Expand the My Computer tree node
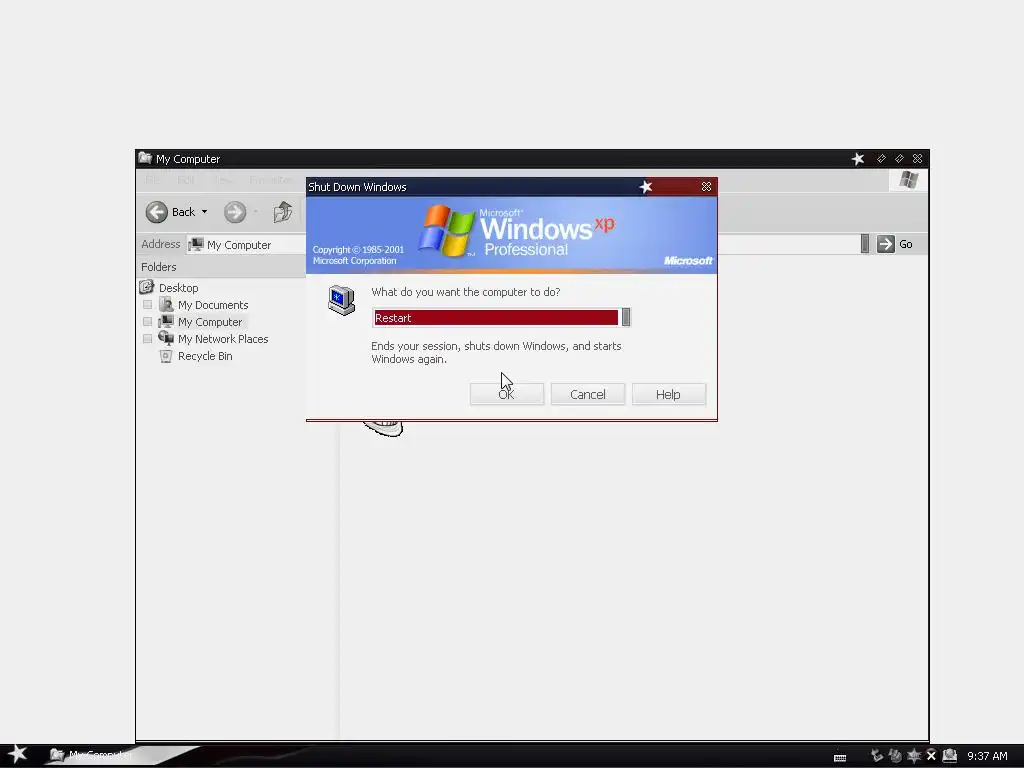1024x768 pixels. (148, 322)
